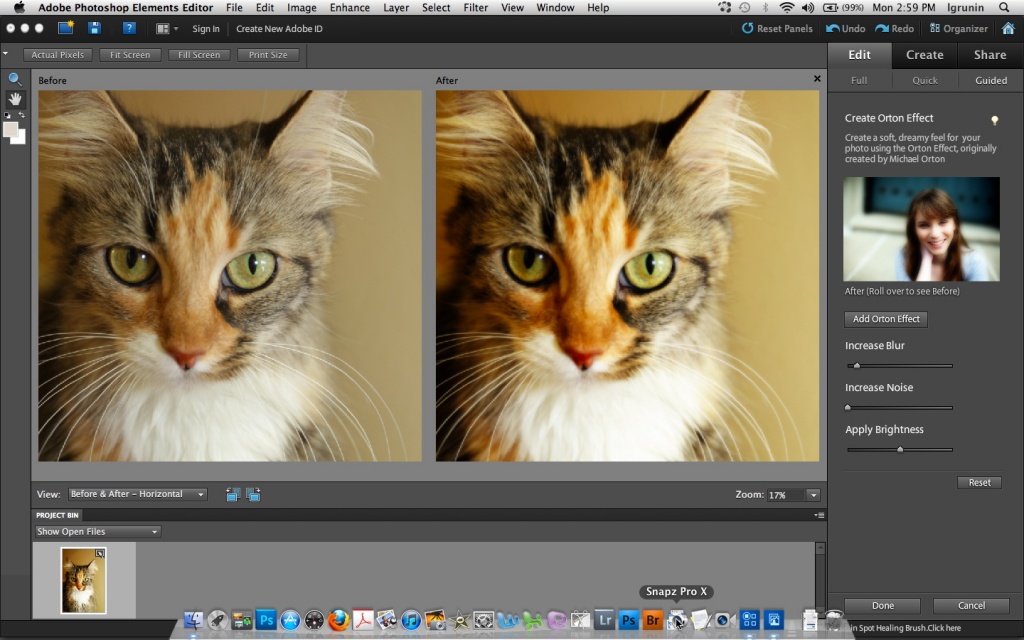1024x640 pixels.
Task: Select the cat thumbnail in Project Bin
Action: [x=84, y=581]
